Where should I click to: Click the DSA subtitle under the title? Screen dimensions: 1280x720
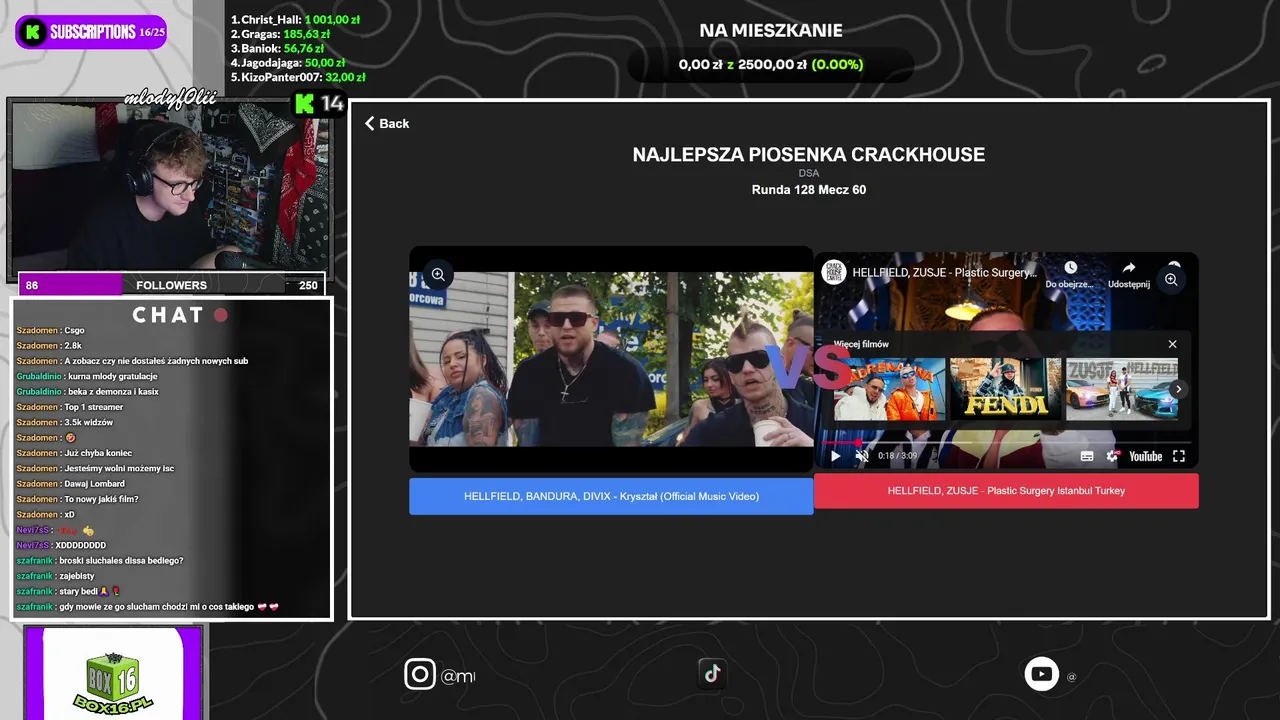[x=809, y=173]
